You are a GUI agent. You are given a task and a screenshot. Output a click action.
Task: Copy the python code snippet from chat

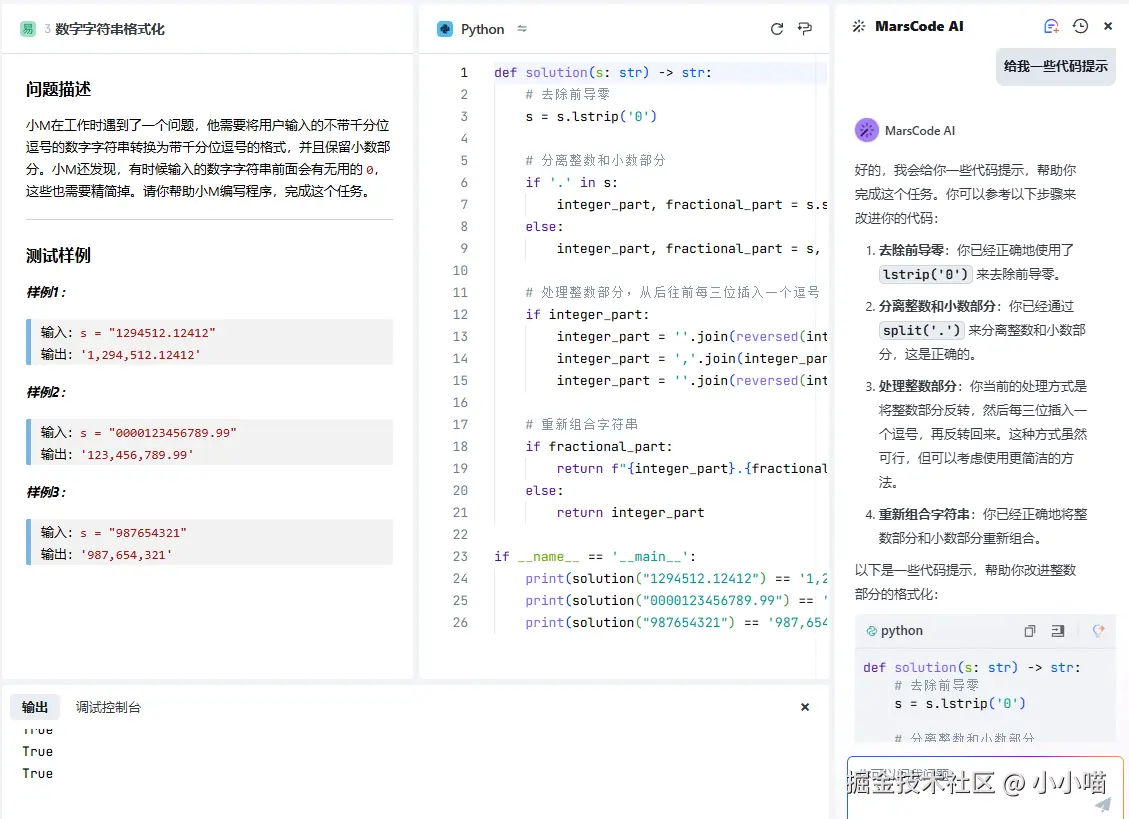pyautogui.click(x=1030, y=631)
